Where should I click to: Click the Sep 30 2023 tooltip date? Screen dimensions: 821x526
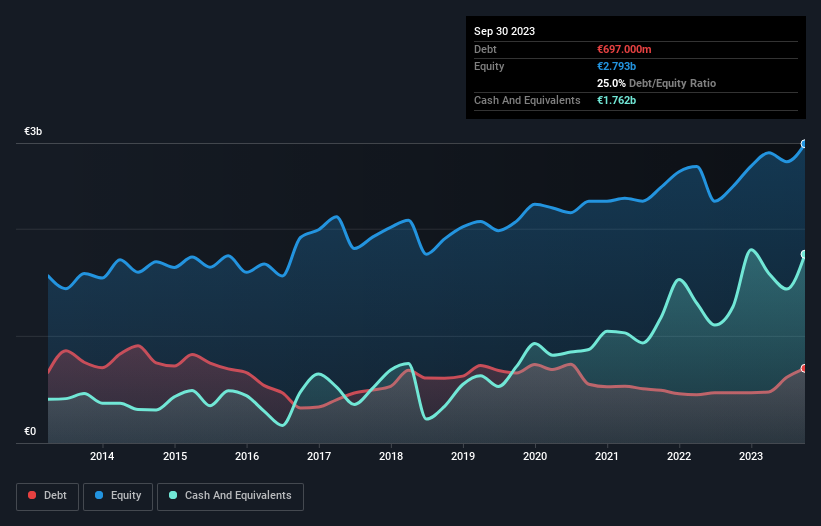point(504,31)
